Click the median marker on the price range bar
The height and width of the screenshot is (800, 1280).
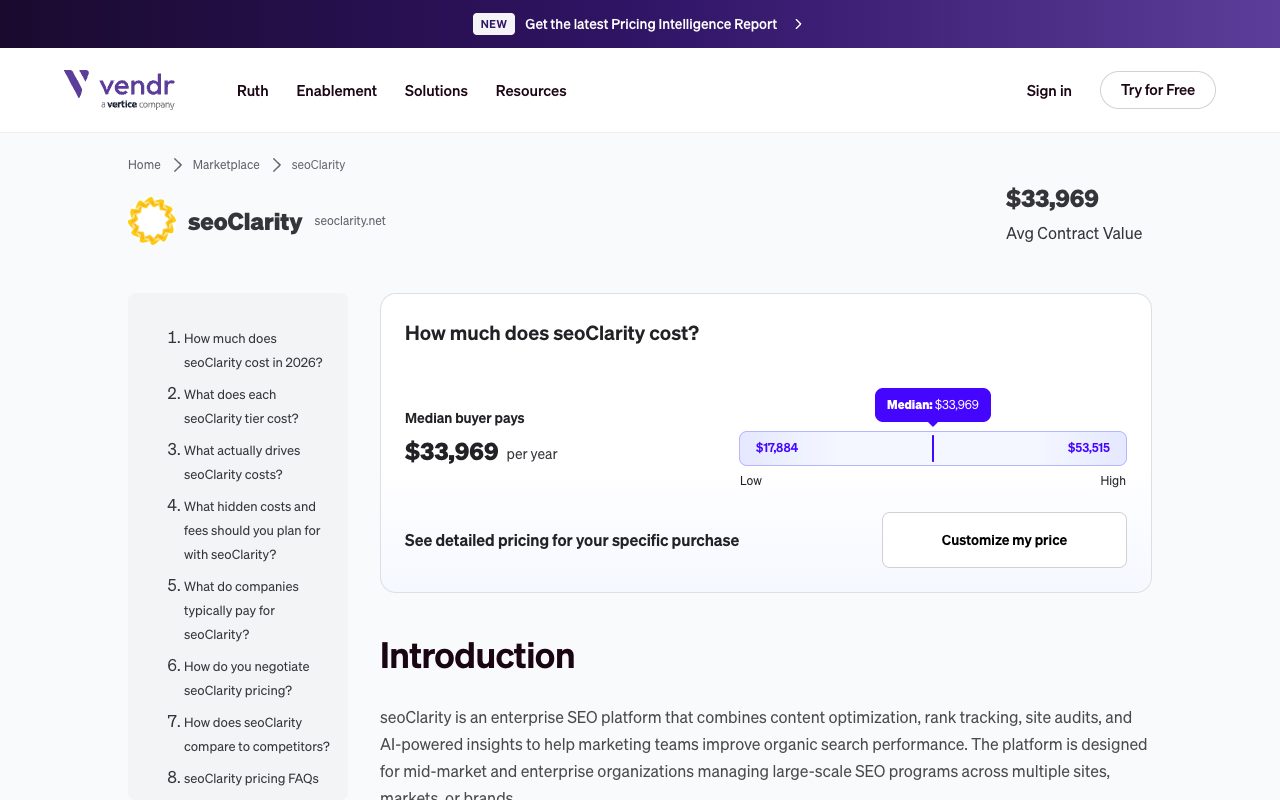(x=933, y=448)
